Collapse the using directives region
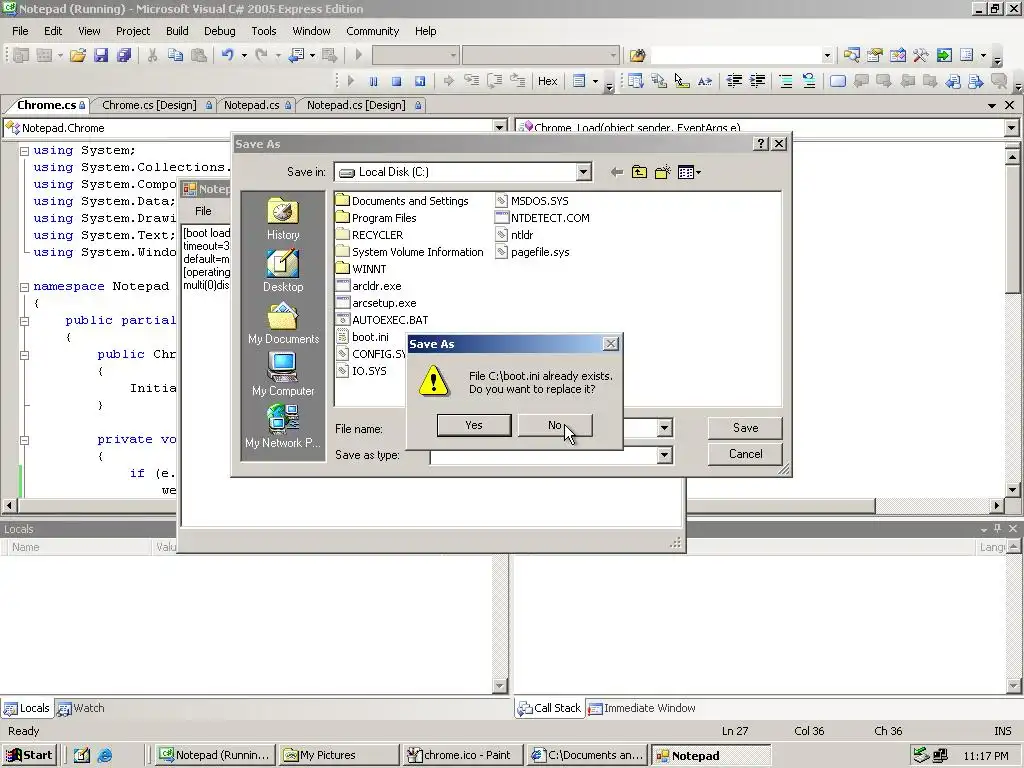This screenshot has height=768, width=1024. (x=24, y=151)
